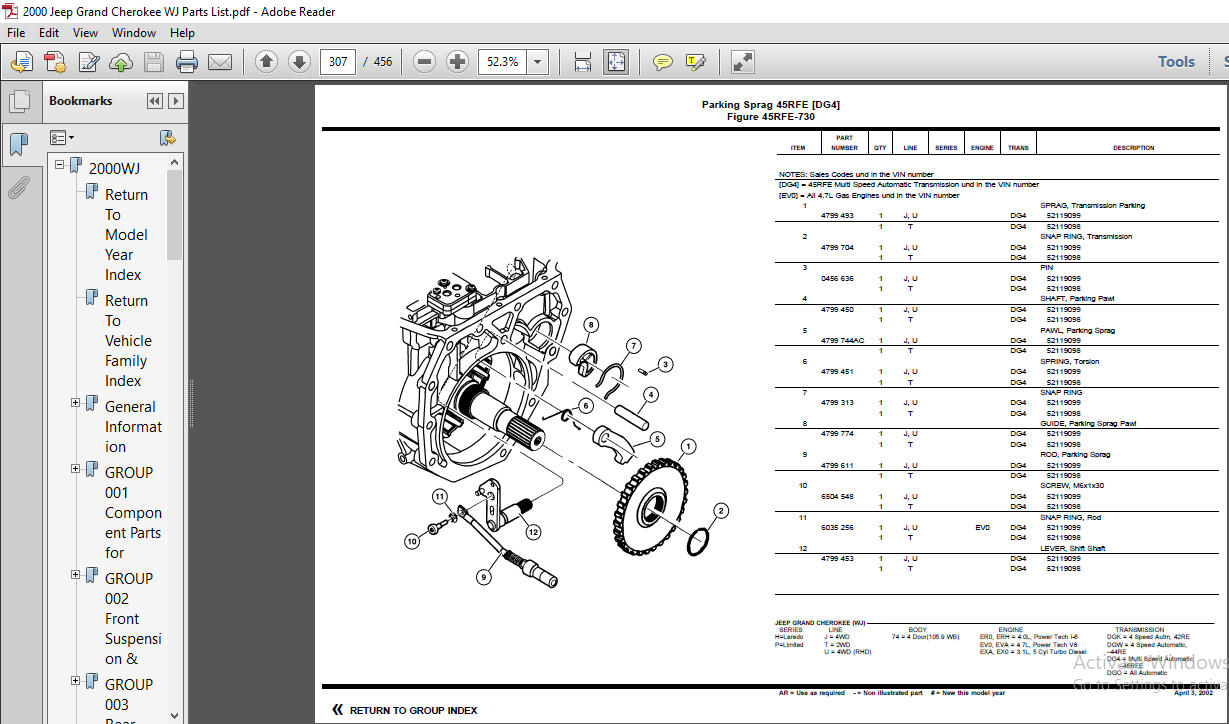Screen dimensions: 1229x724
Task: Open the Edit menu
Action: 49,32
